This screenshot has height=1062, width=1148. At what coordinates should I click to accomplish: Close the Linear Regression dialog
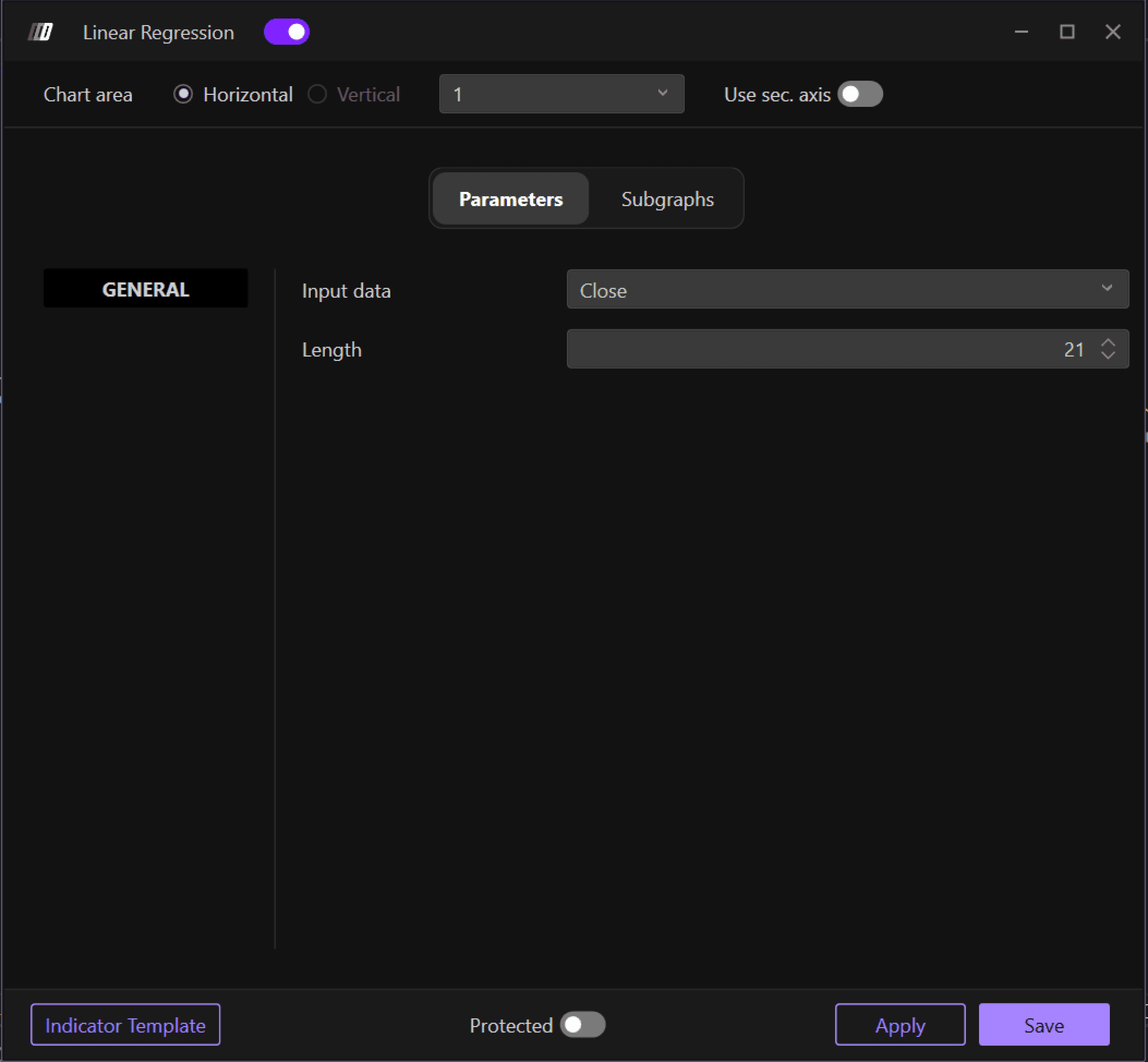pos(1112,32)
